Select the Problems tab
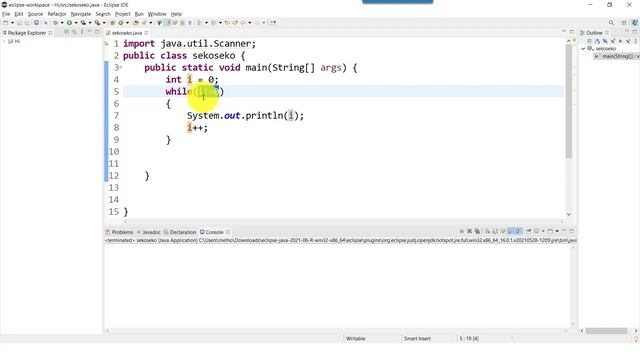The image size is (640, 360). 120,232
